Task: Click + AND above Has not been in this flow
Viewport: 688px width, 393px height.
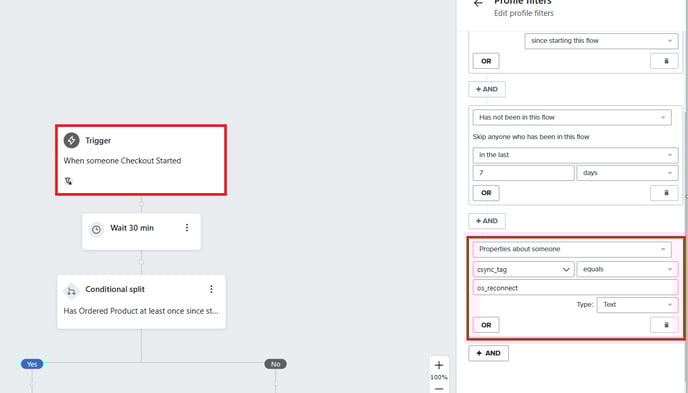Action: (x=487, y=89)
